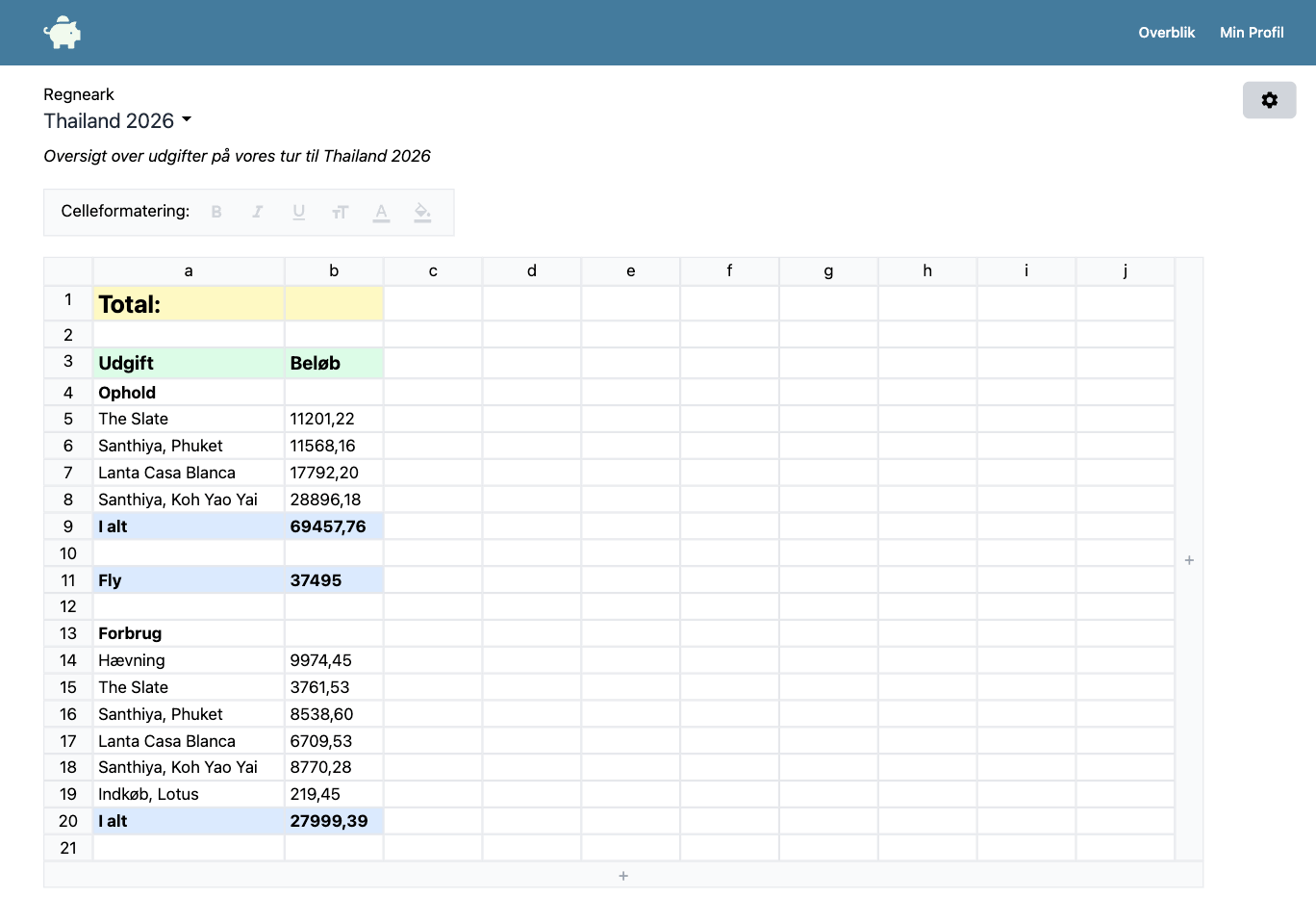1316x923 pixels.
Task: Select the sum cell 69457,76
Action: click(x=334, y=526)
